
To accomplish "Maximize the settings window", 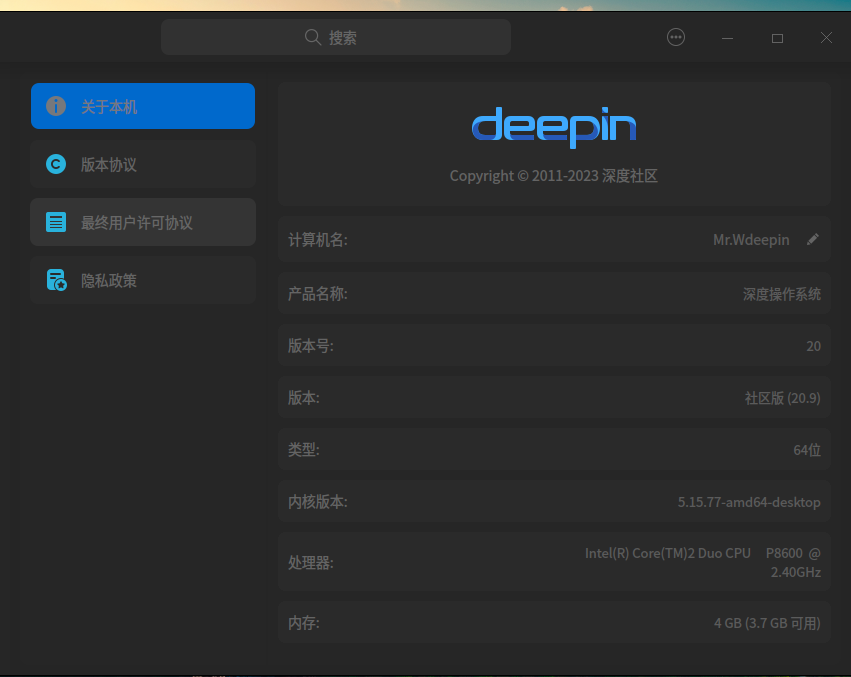I will [777, 38].
